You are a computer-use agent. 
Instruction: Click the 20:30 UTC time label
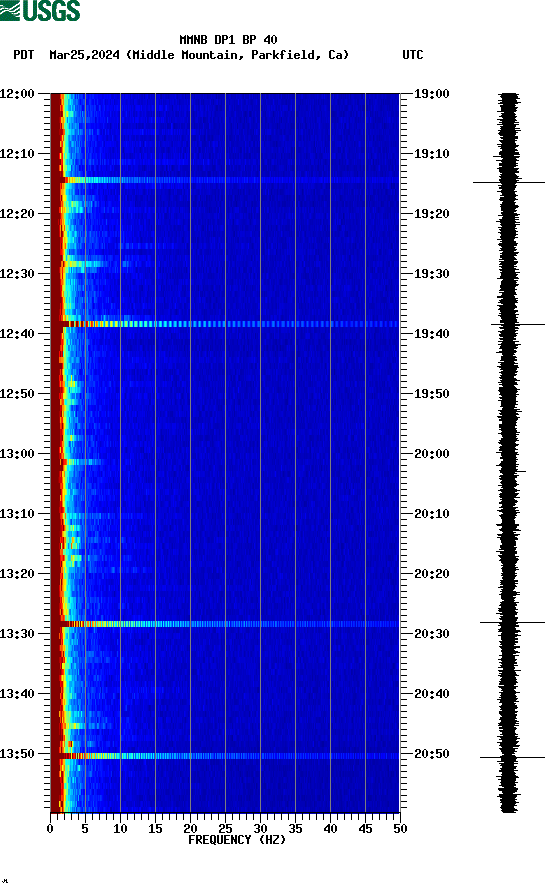[431, 634]
